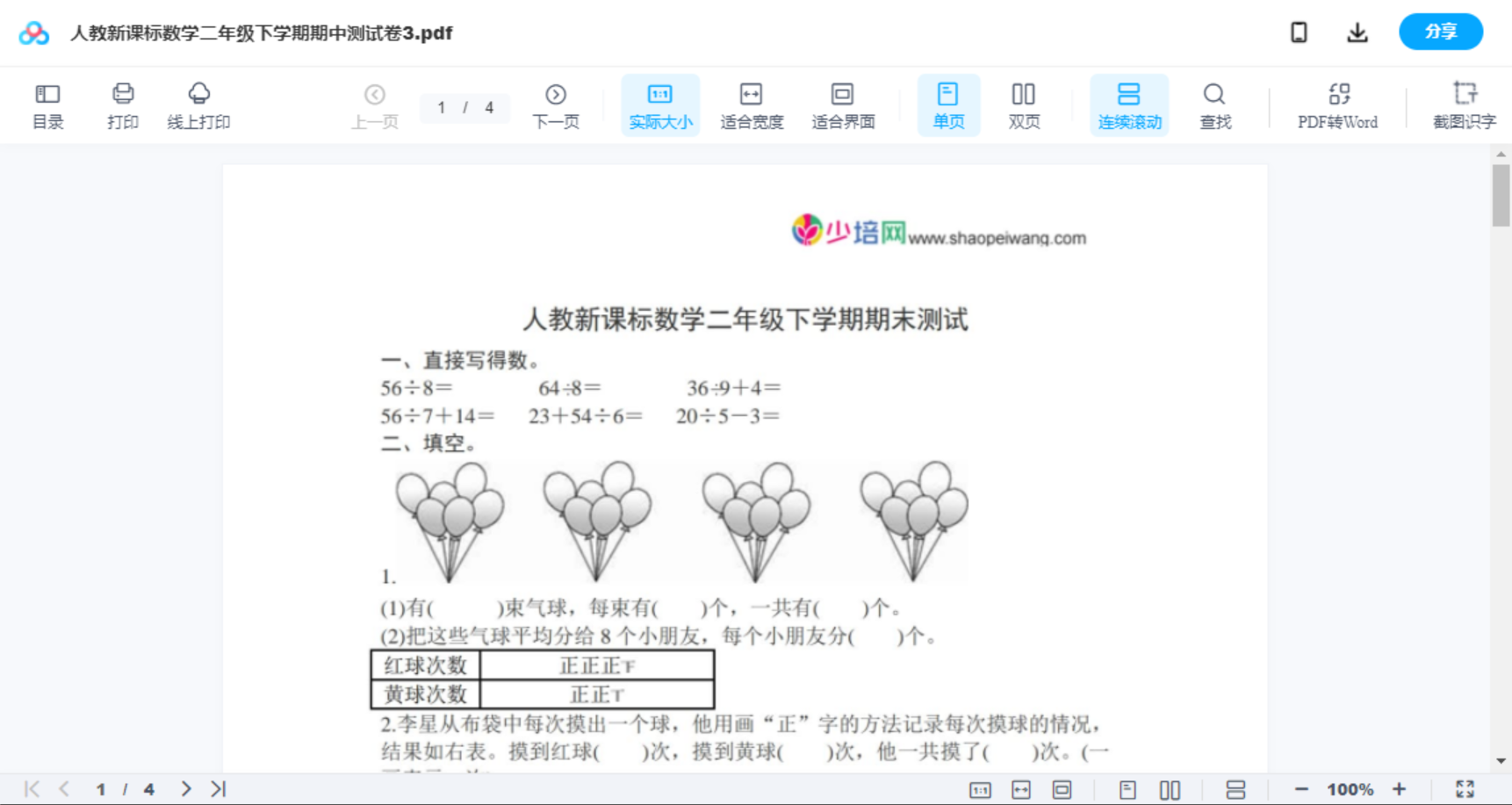Jump to last page via skip-end arrow
The width and height of the screenshot is (1512, 805).
[217, 788]
